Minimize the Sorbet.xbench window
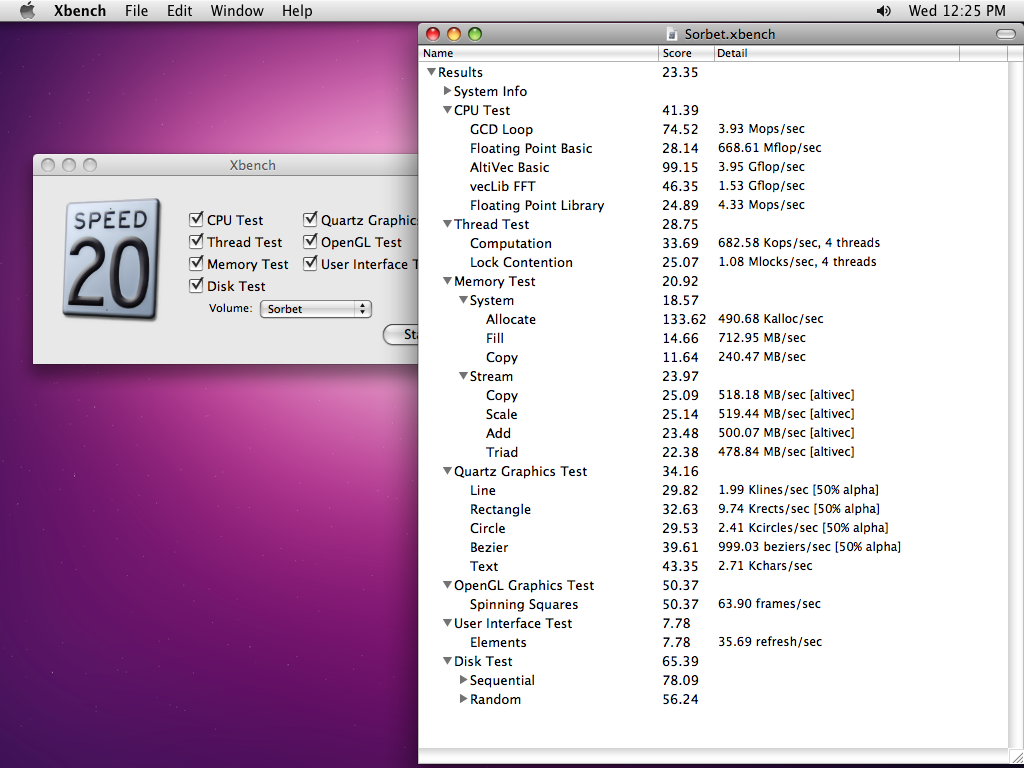Viewport: 1024px width, 768px height. tap(454, 34)
